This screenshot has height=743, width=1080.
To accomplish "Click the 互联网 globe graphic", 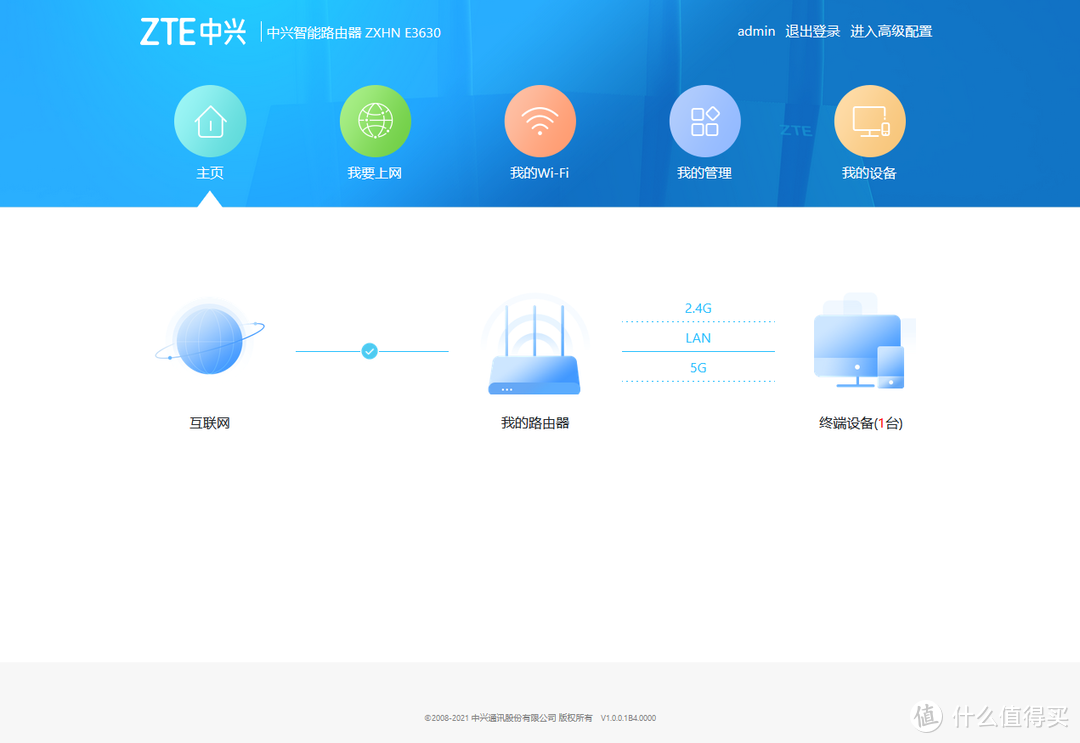I will 208,340.
